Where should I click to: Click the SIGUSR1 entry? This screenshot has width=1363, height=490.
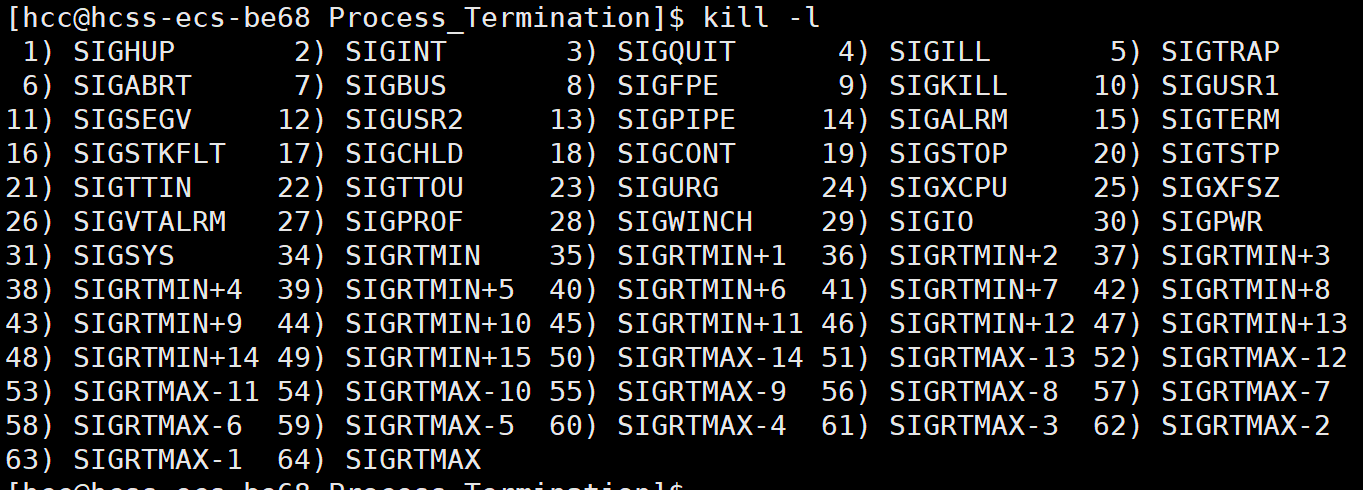click(1220, 85)
